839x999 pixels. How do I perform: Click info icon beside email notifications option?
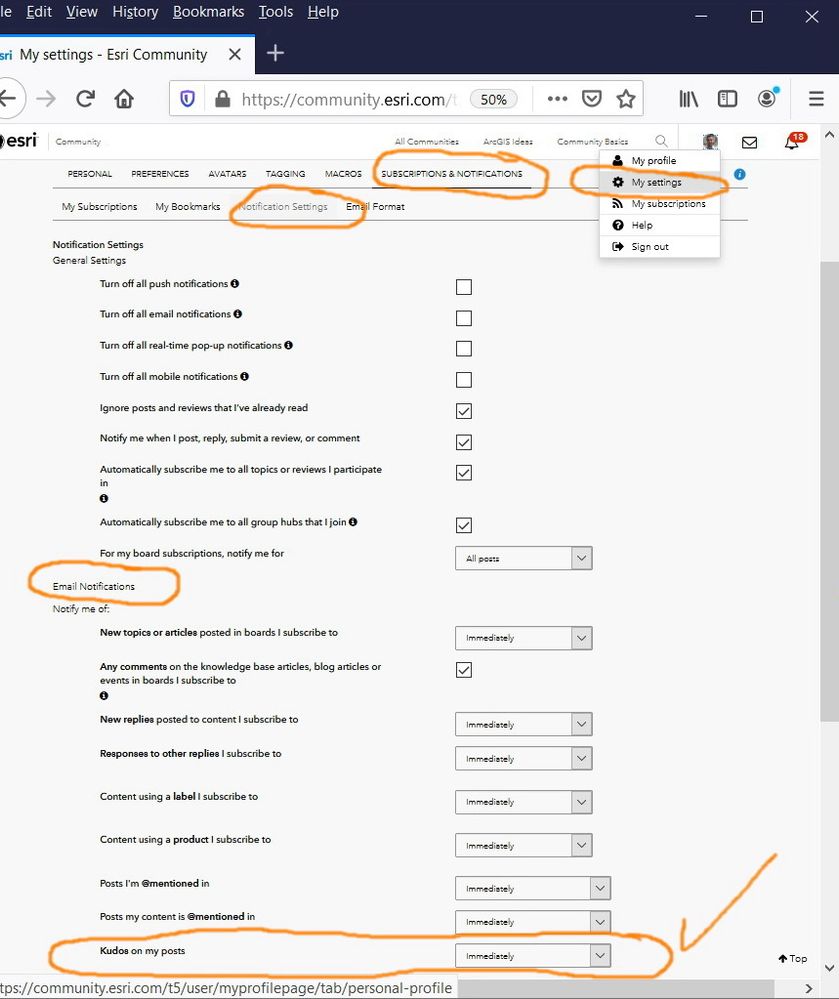238,314
